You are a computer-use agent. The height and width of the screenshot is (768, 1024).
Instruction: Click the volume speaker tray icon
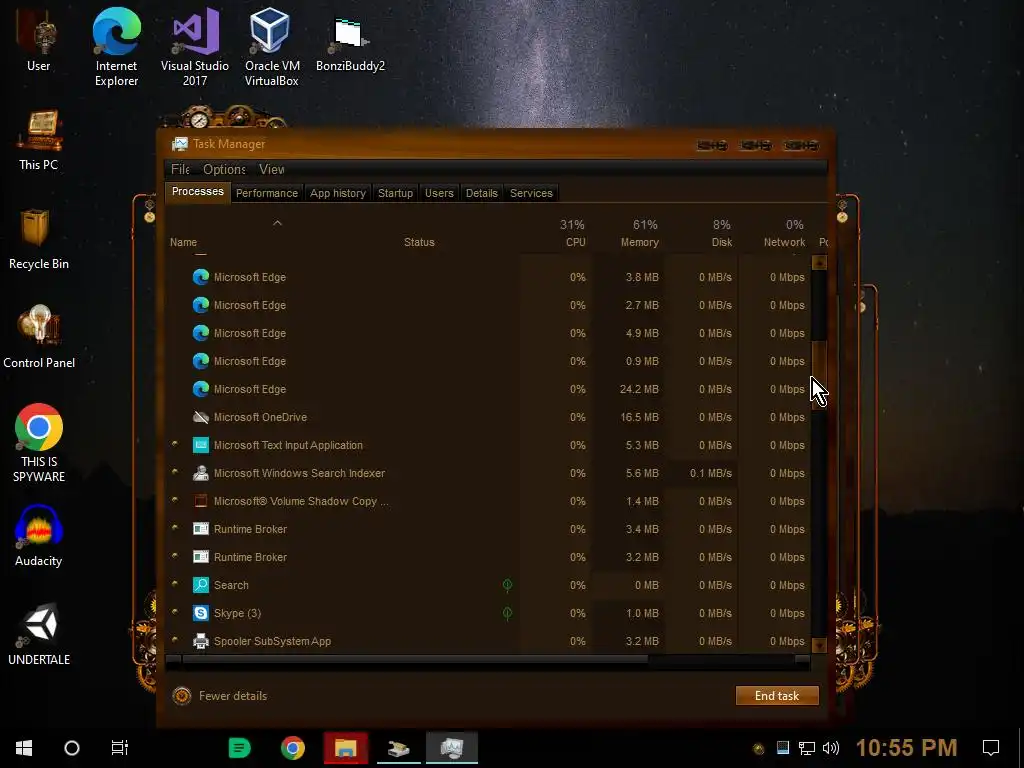[831, 748]
